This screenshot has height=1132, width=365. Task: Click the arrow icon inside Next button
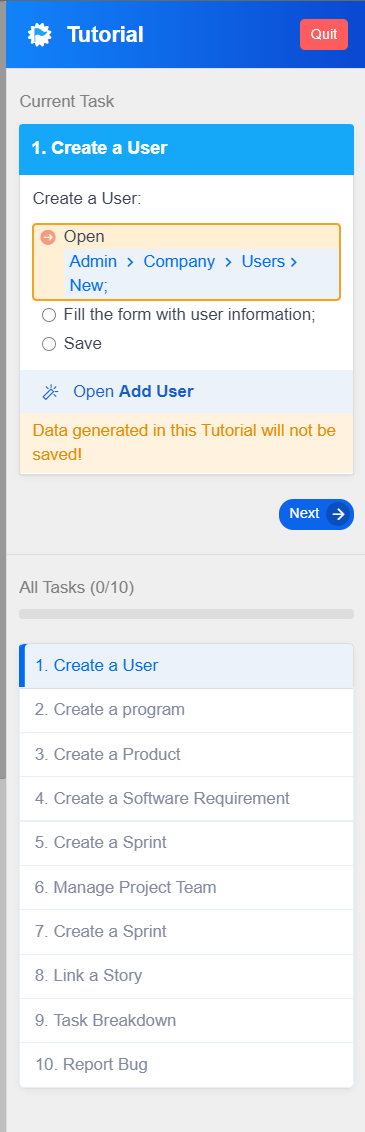coord(338,514)
